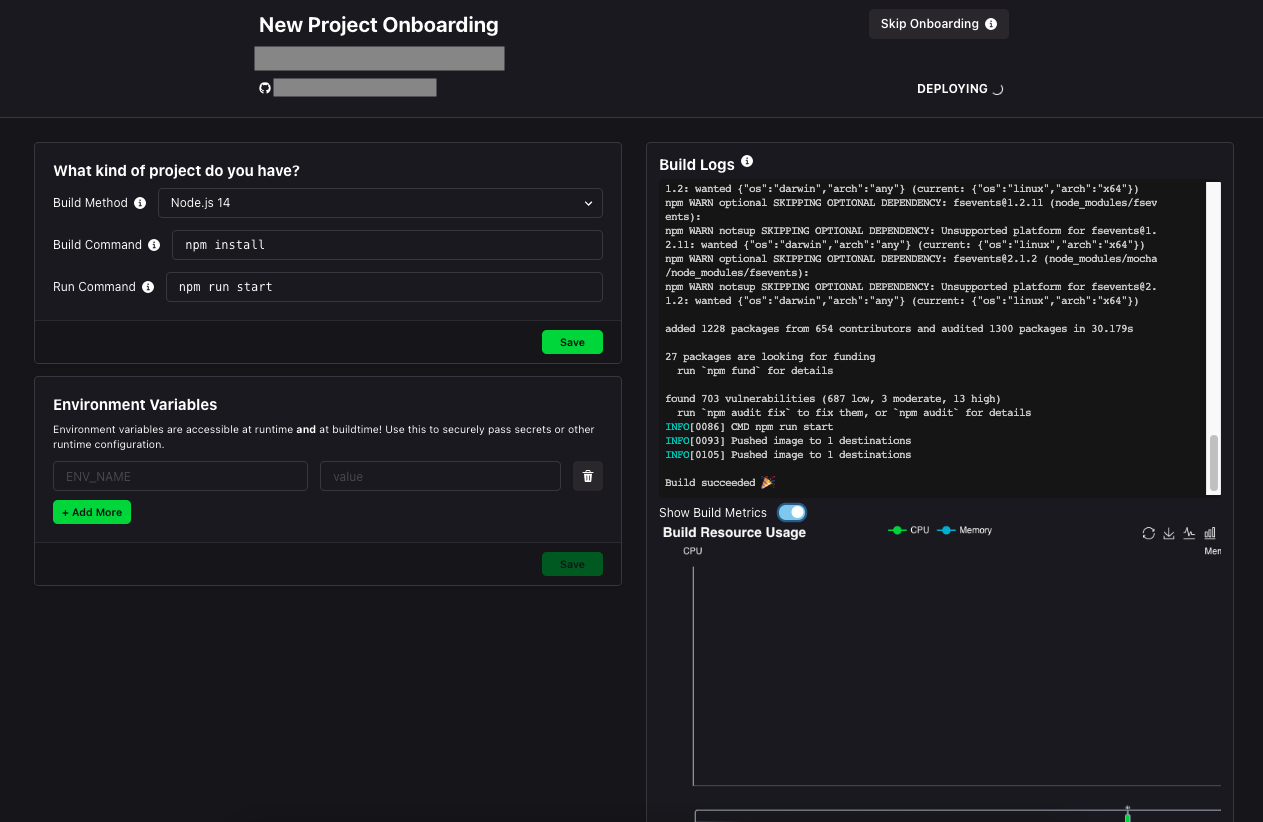
Task: Delete the environment variable row with trash icon
Action: [588, 476]
